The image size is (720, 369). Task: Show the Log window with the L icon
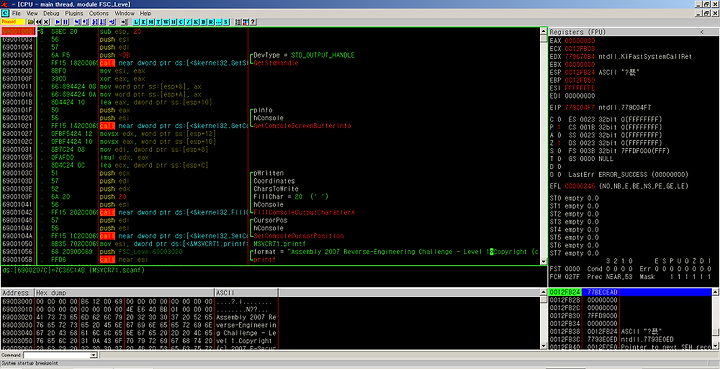(x=136, y=22)
